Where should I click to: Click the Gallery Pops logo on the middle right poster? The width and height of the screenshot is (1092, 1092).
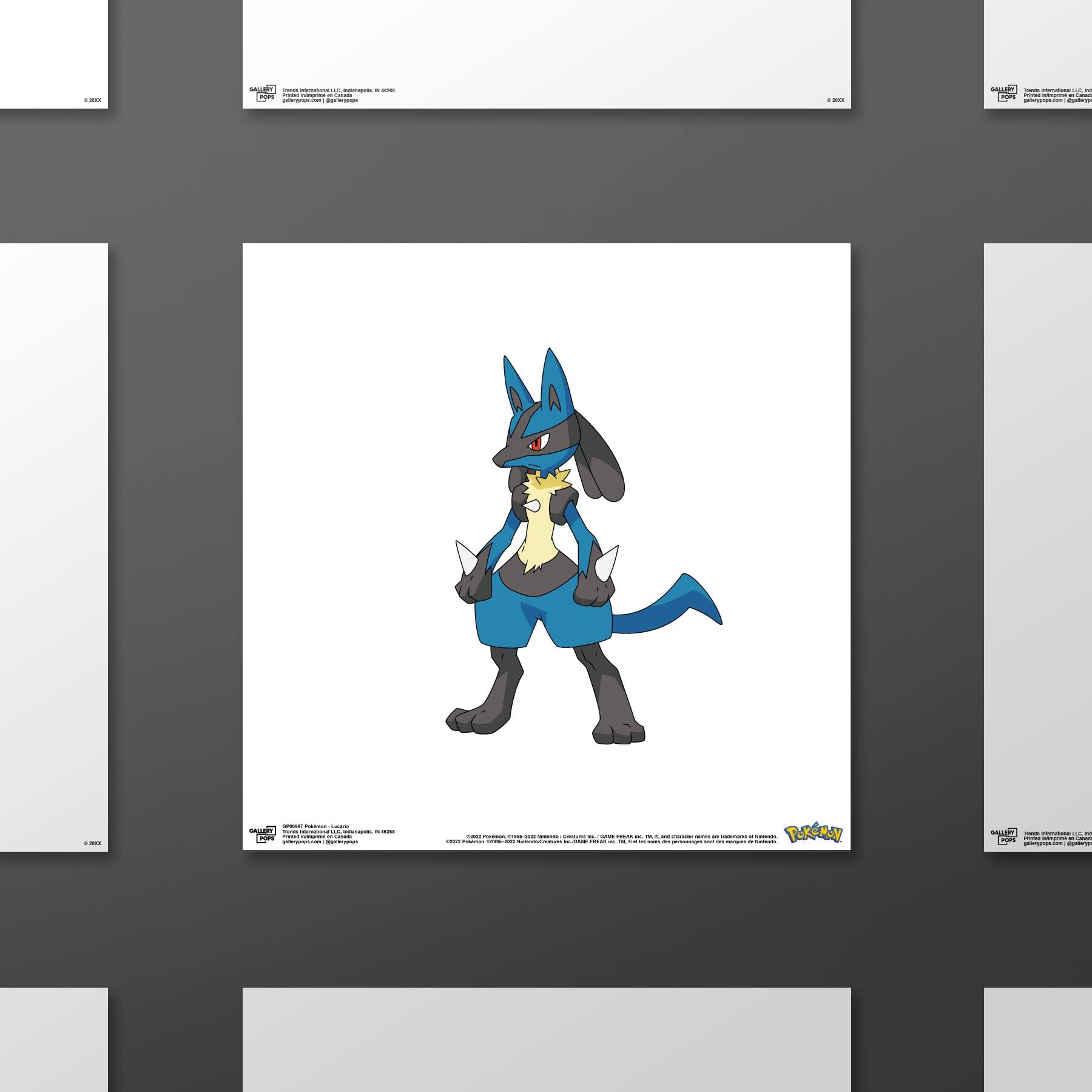tap(1003, 836)
